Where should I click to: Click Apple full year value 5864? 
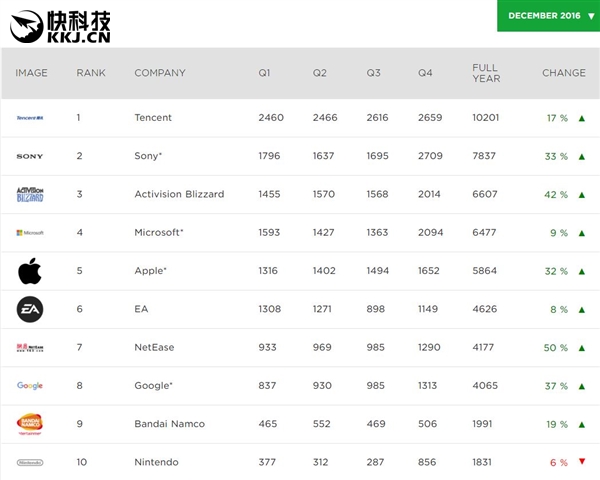(x=484, y=271)
